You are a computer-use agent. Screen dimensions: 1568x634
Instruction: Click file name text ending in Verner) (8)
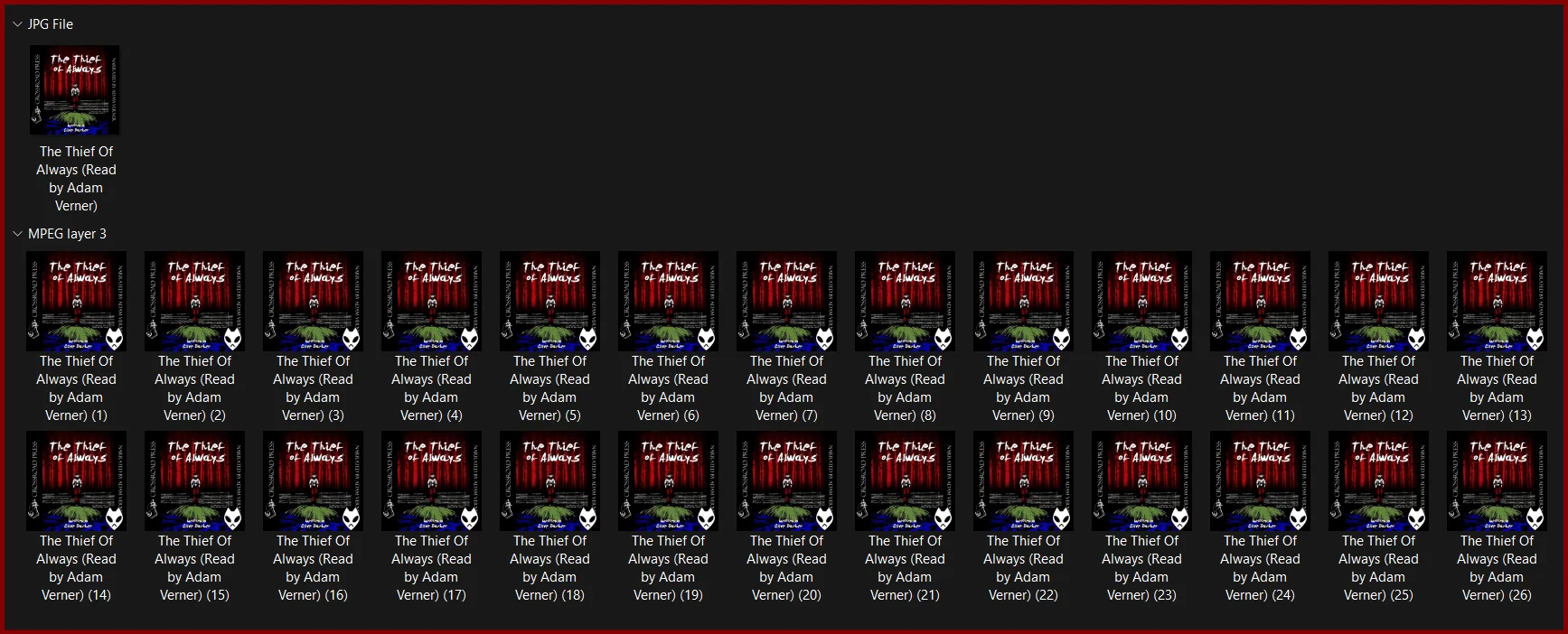905,388
